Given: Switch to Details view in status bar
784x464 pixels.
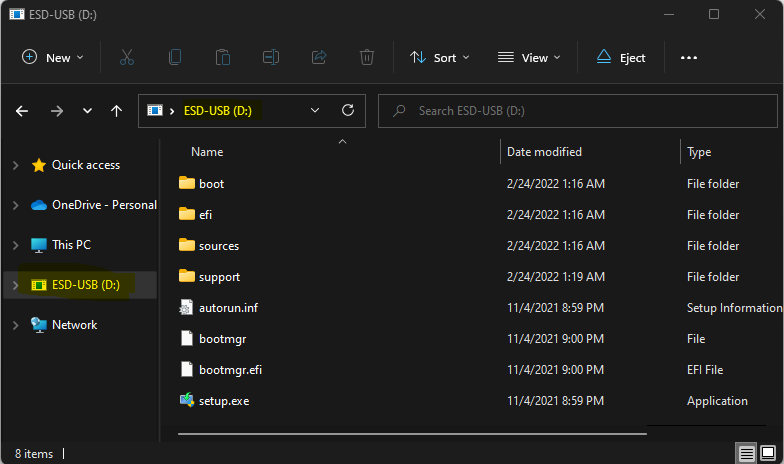Looking at the screenshot, I should [x=746, y=454].
